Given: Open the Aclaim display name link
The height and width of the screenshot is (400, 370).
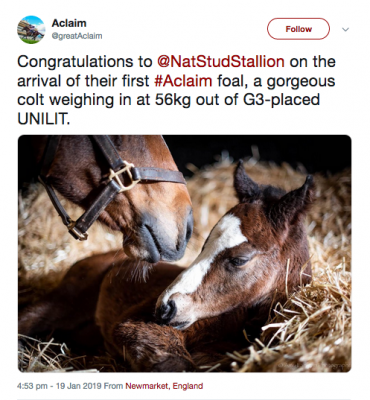Looking at the screenshot, I should [x=69, y=23].
